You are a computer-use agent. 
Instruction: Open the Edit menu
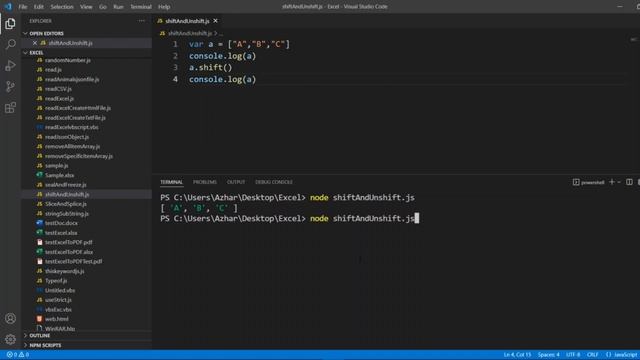tap(38, 7)
